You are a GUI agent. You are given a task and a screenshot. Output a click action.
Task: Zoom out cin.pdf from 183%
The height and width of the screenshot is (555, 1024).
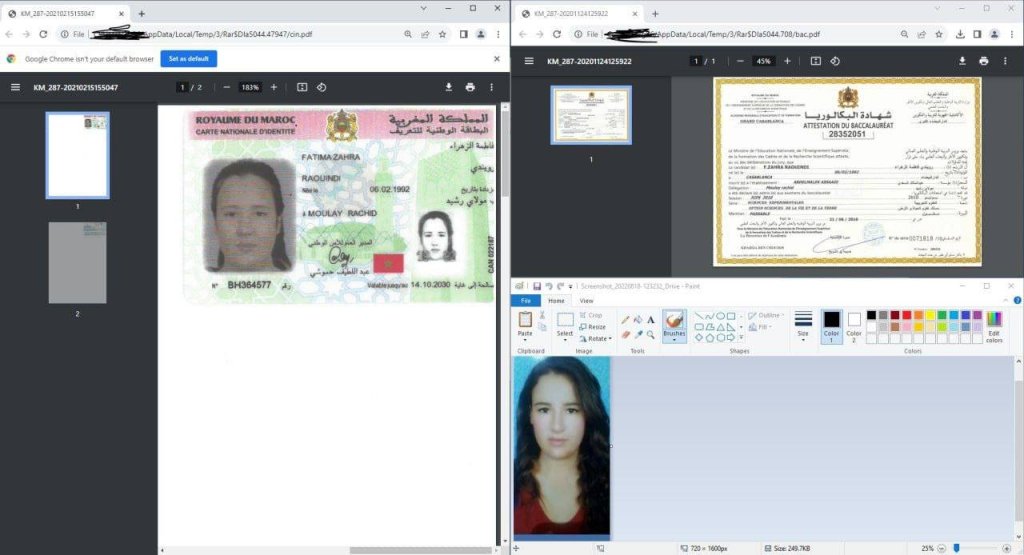point(227,87)
